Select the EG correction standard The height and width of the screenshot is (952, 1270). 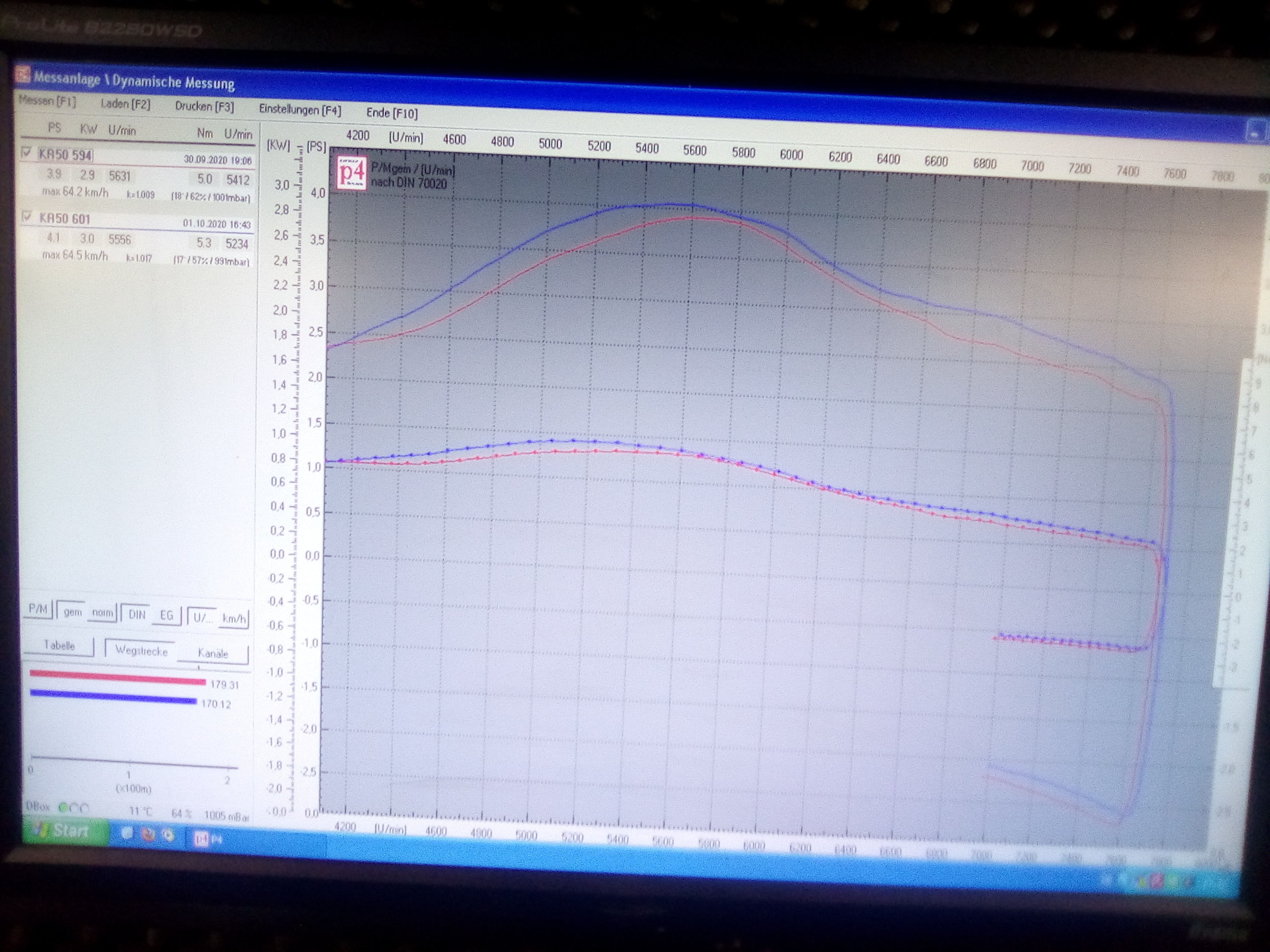coord(167,615)
